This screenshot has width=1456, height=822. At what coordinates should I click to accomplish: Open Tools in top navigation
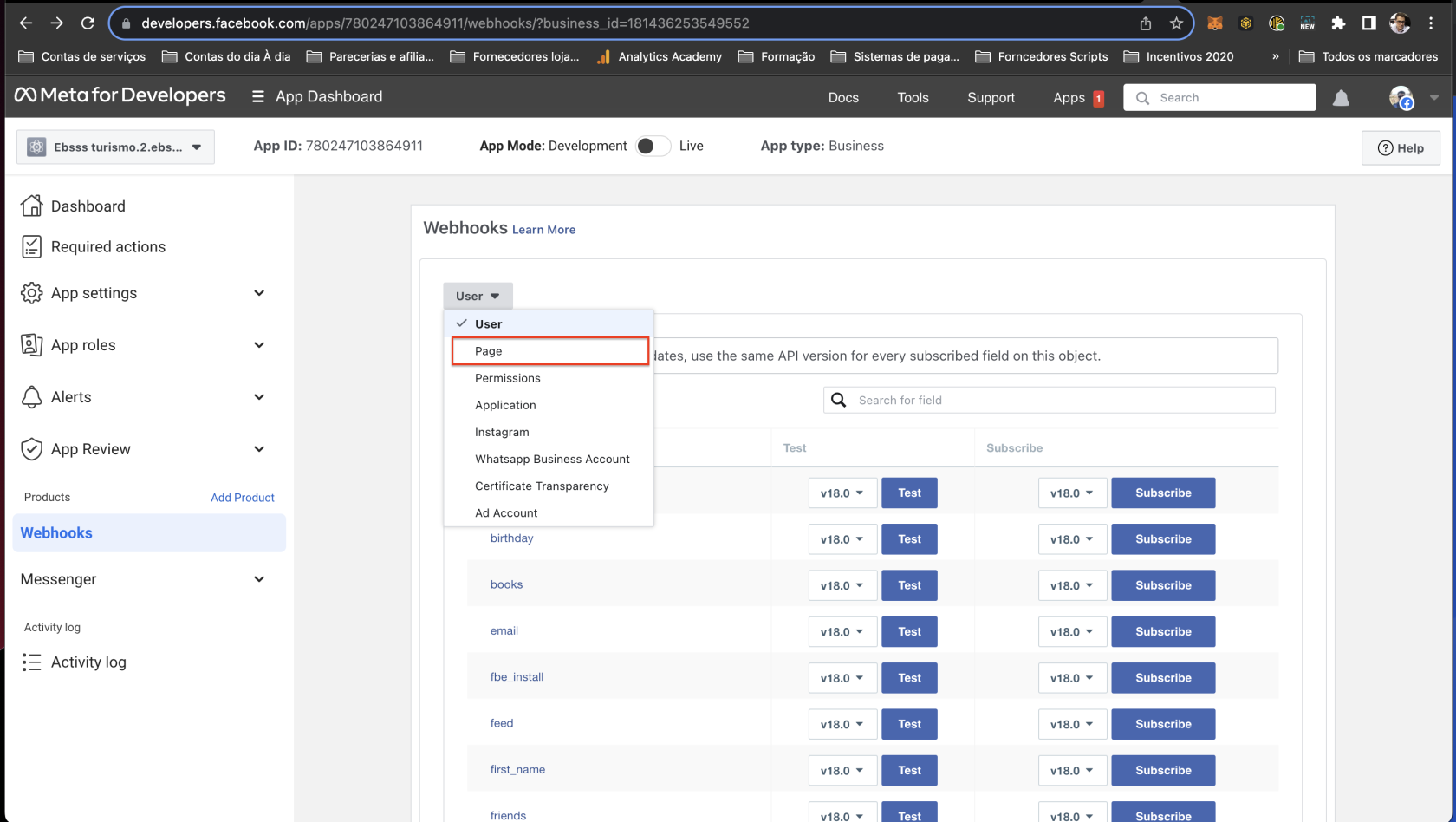pos(913,97)
